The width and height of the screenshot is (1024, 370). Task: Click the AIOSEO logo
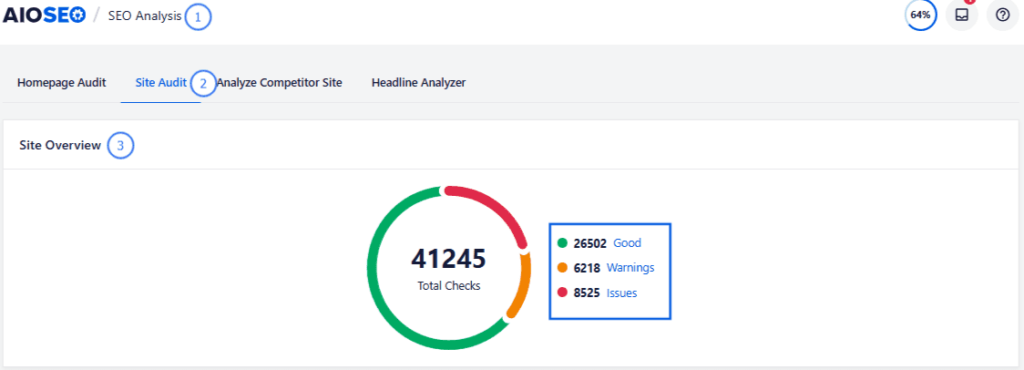44,16
